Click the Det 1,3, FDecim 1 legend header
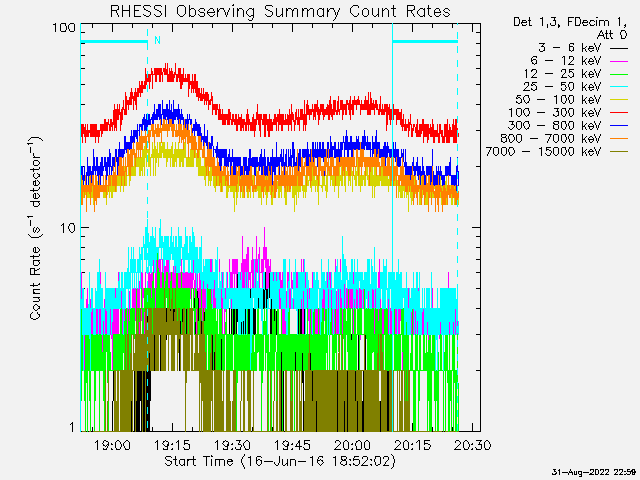Viewport: 640px width, 480px height. [570, 22]
